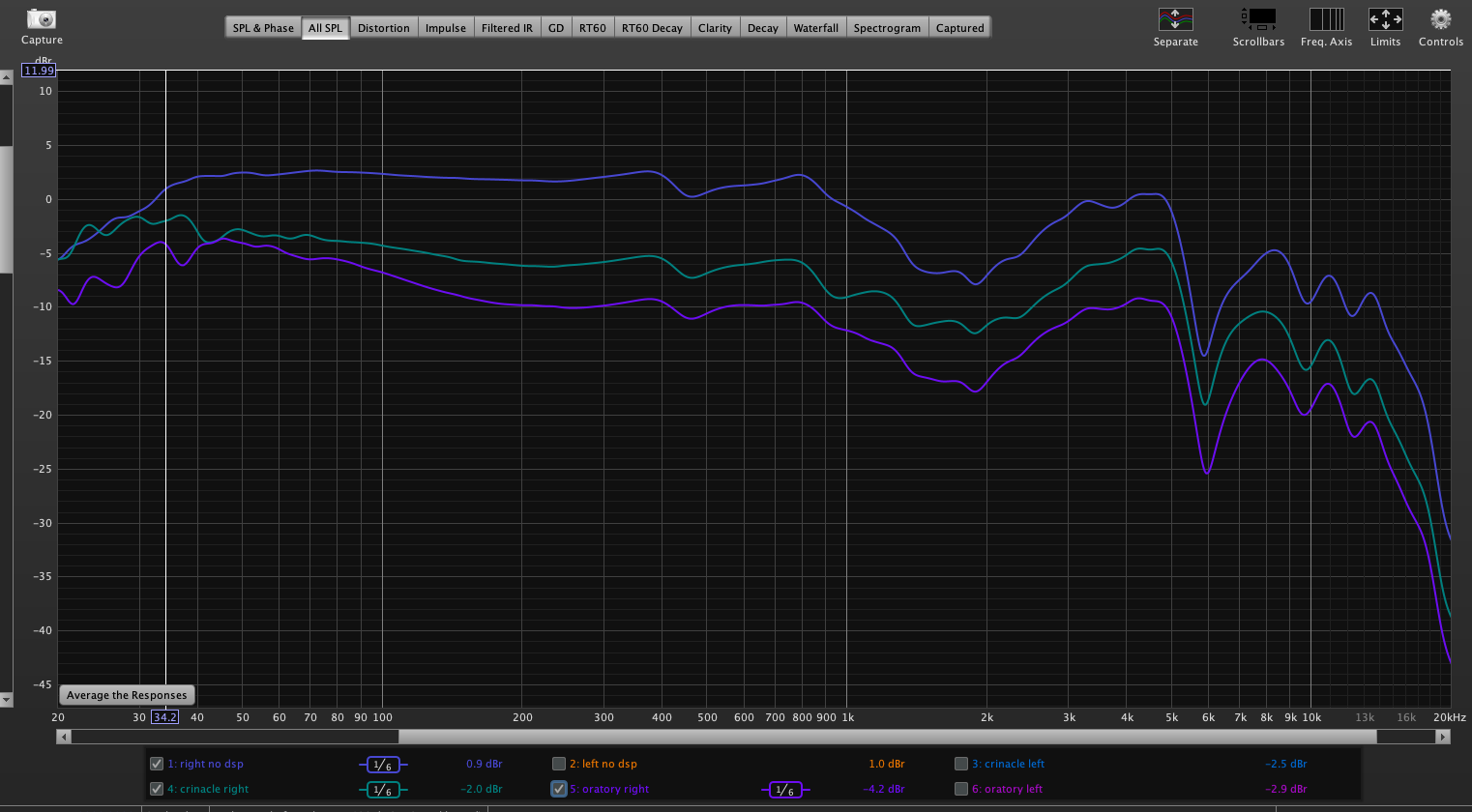Screen dimensions: 1472x812
Task: Switch to the Filtered IR tab
Action: pyautogui.click(x=507, y=28)
